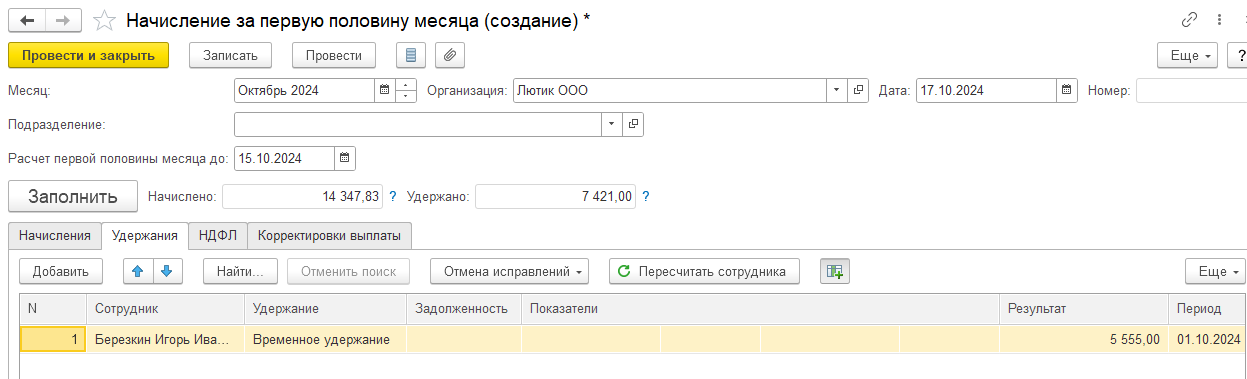Open the calendar picker for Дата
The width and height of the screenshot is (1247, 379).
(x=1067, y=91)
